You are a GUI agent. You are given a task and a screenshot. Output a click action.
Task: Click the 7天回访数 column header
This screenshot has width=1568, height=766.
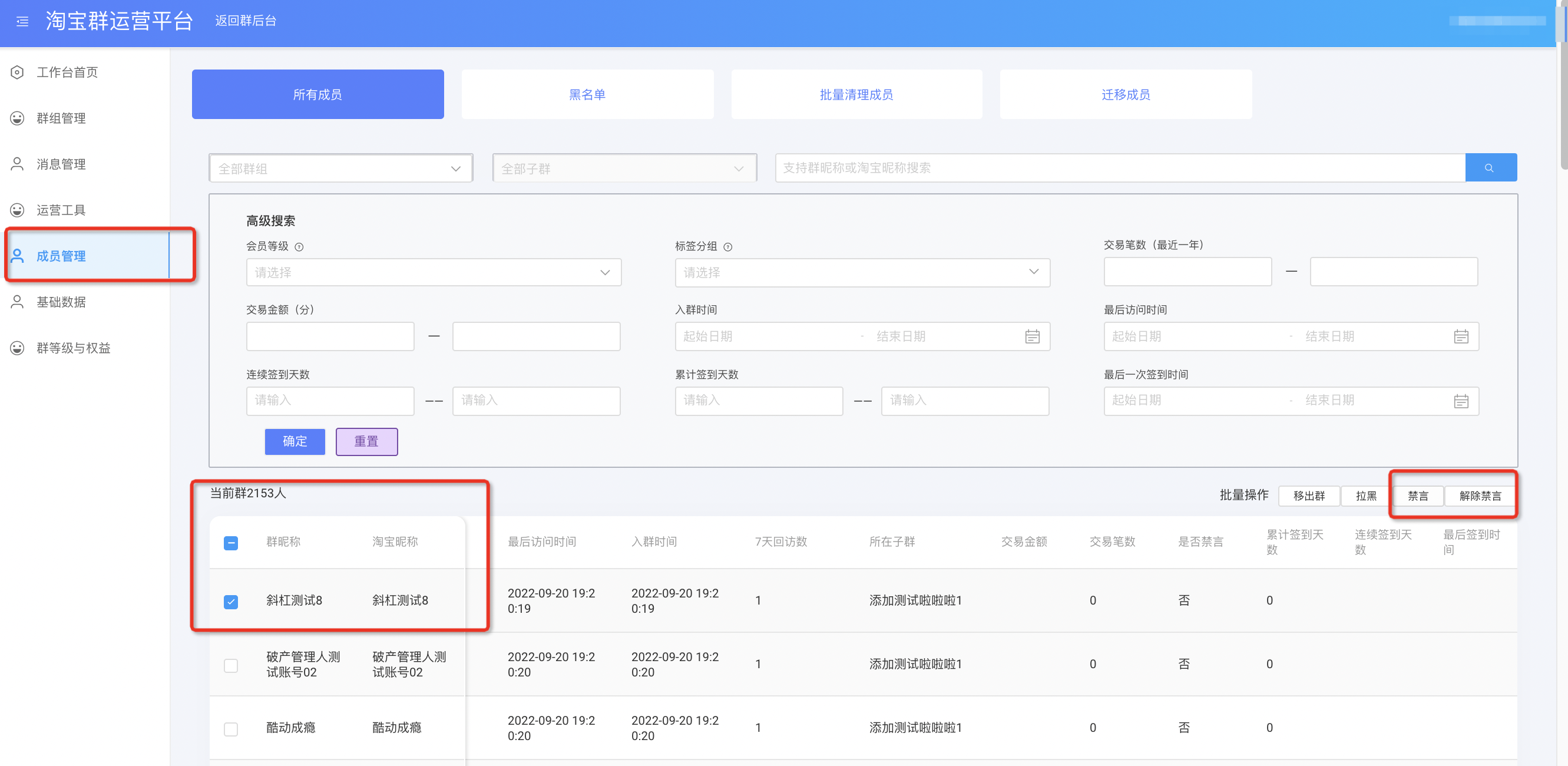tap(781, 542)
